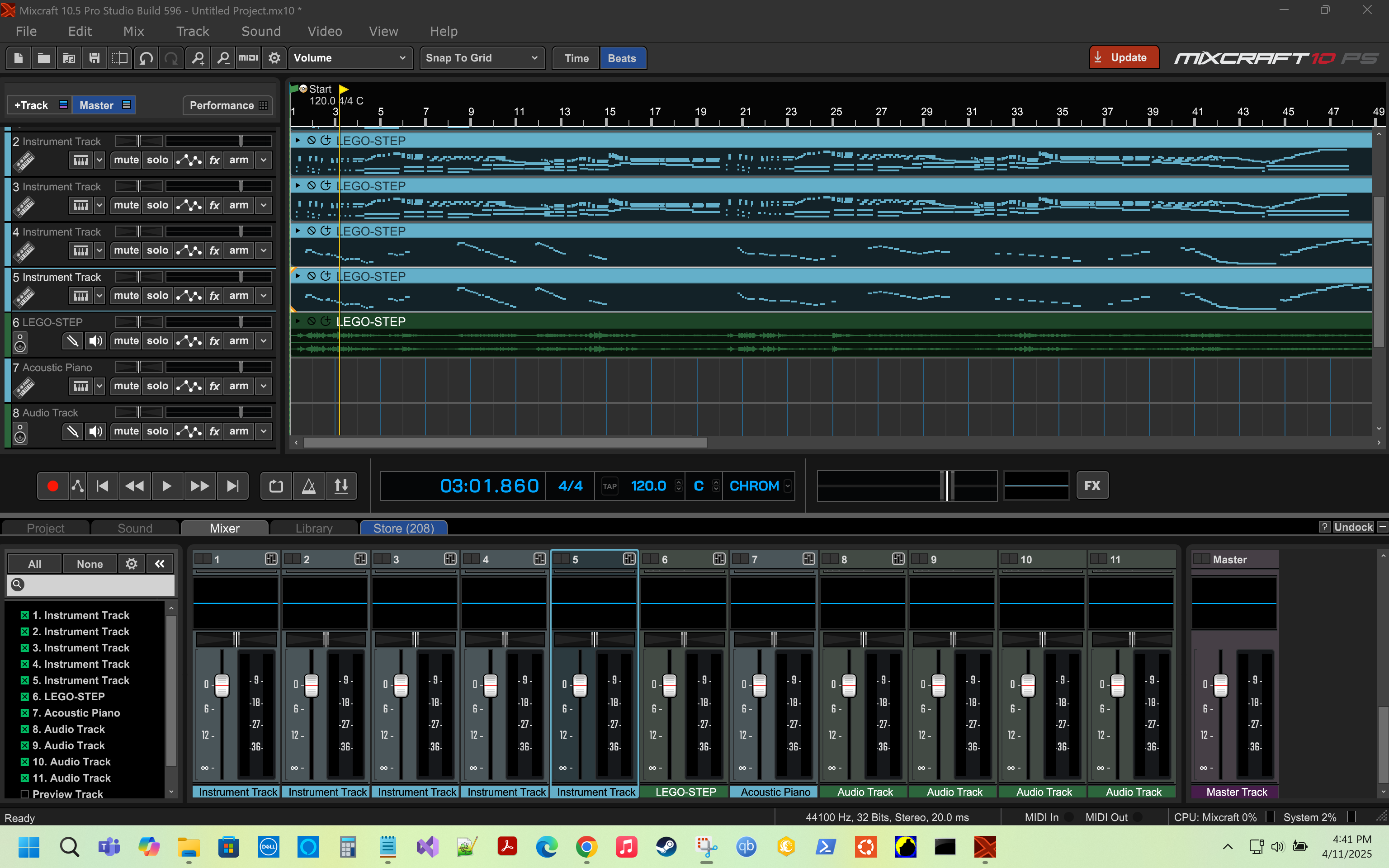The height and width of the screenshot is (868, 1389).
Task: Click the red Record button
Action: point(53,486)
